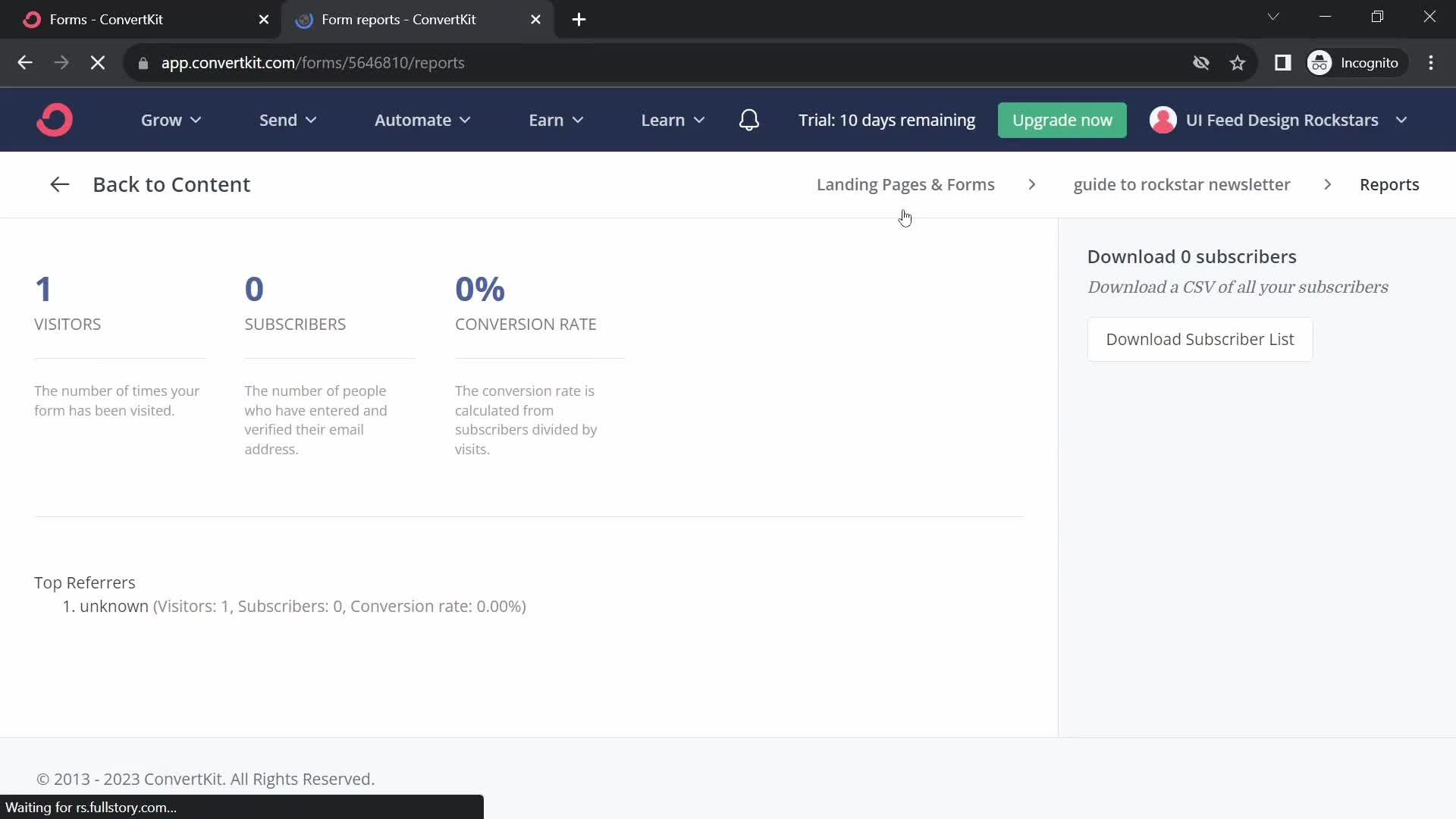Viewport: 1456px width, 819px height.
Task: Expand the Send menu
Action: (288, 120)
